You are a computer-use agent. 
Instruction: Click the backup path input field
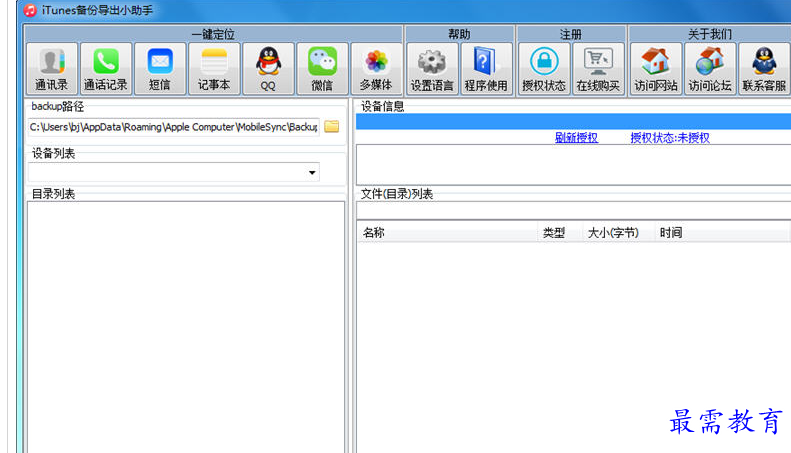point(174,127)
